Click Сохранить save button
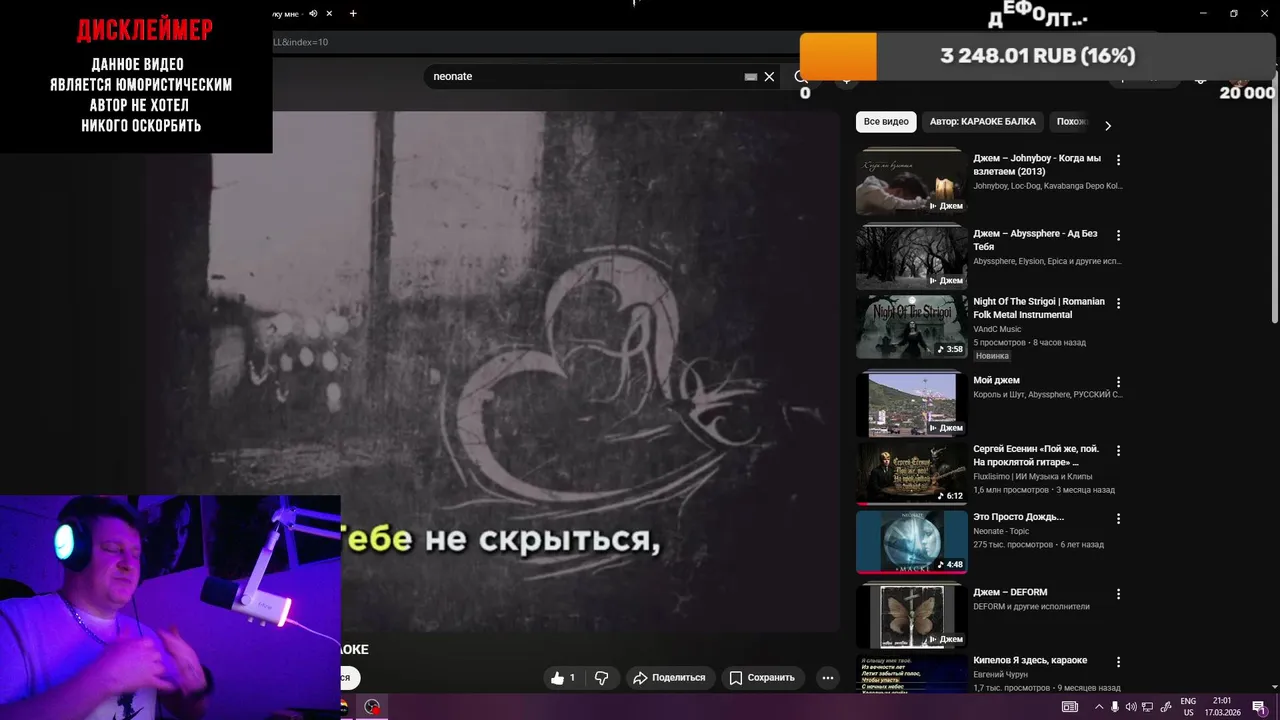Screen dimensions: 1280x720 pos(762,678)
